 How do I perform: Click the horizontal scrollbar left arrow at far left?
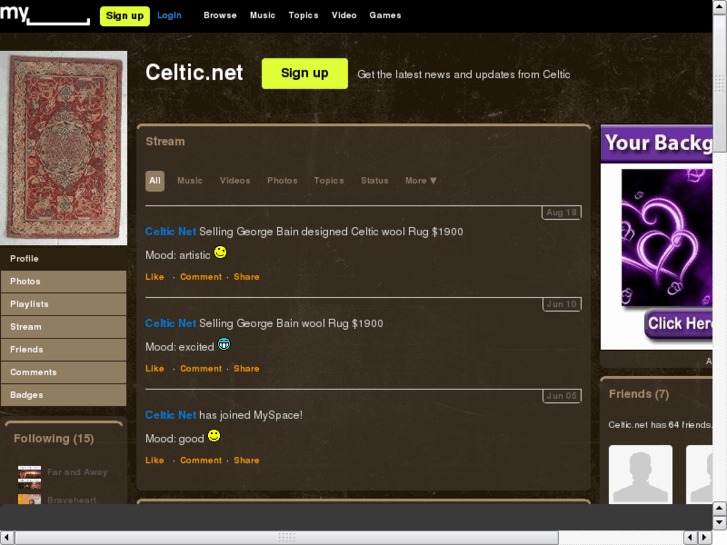(x=7, y=538)
